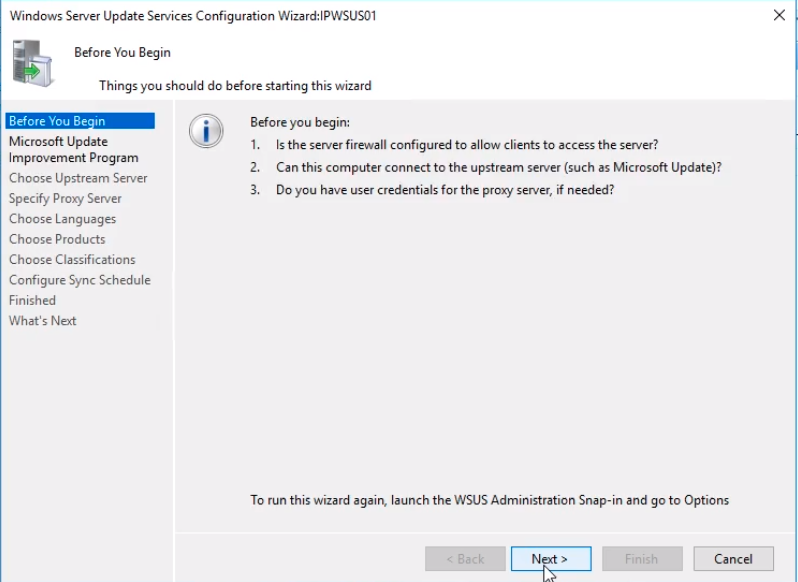Select the What's Next step
The width and height of the screenshot is (798, 582).
pos(42,320)
